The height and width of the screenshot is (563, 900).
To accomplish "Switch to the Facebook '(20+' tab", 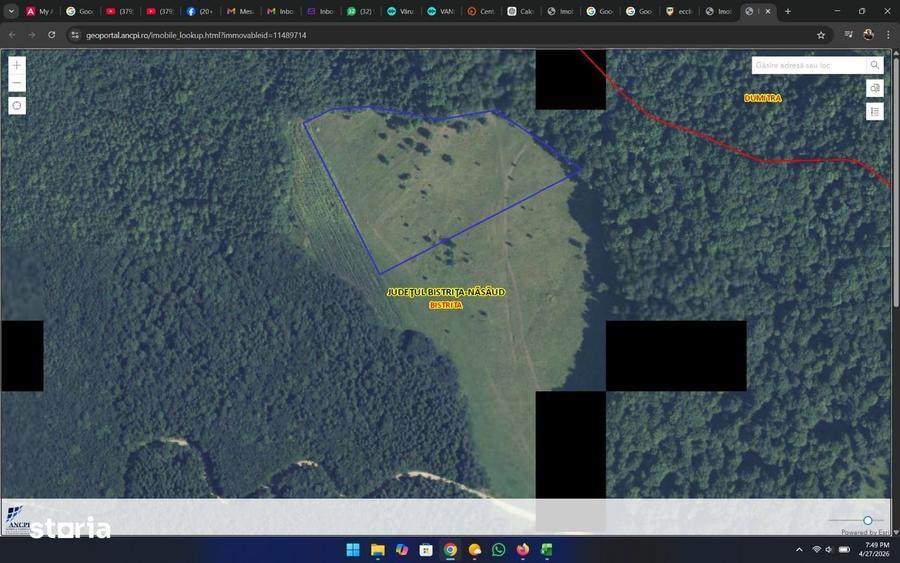I will coord(200,11).
